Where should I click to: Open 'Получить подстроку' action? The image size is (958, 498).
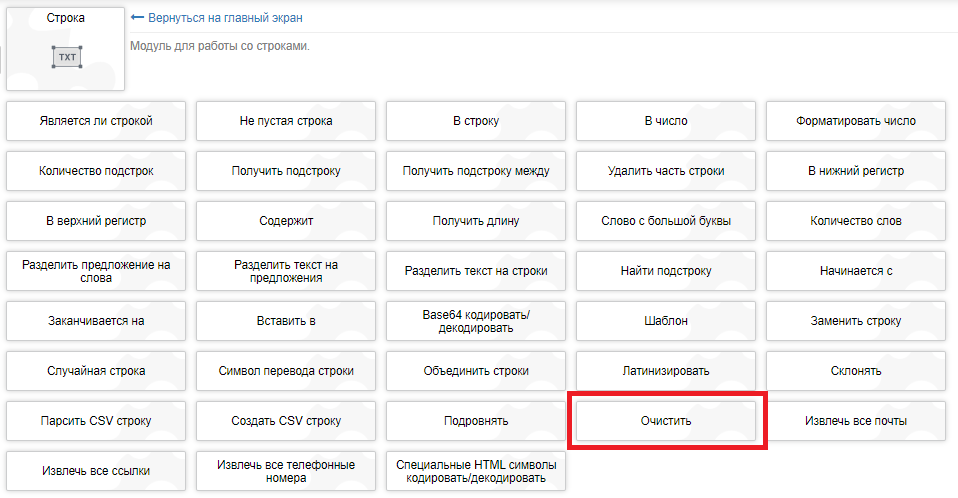pyautogui.click(x=286, y=171)
